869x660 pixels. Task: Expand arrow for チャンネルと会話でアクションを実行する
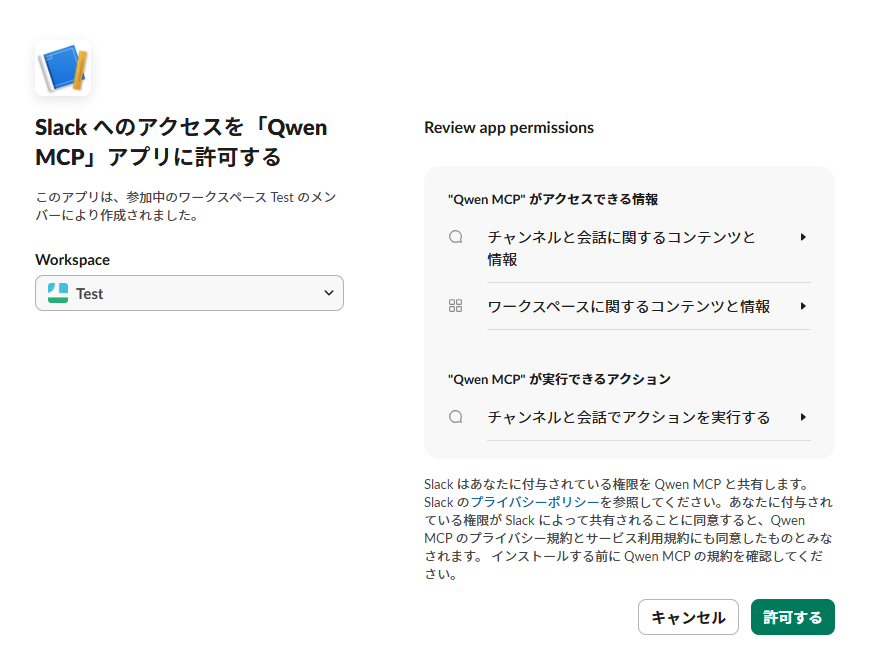coord(803,417)
